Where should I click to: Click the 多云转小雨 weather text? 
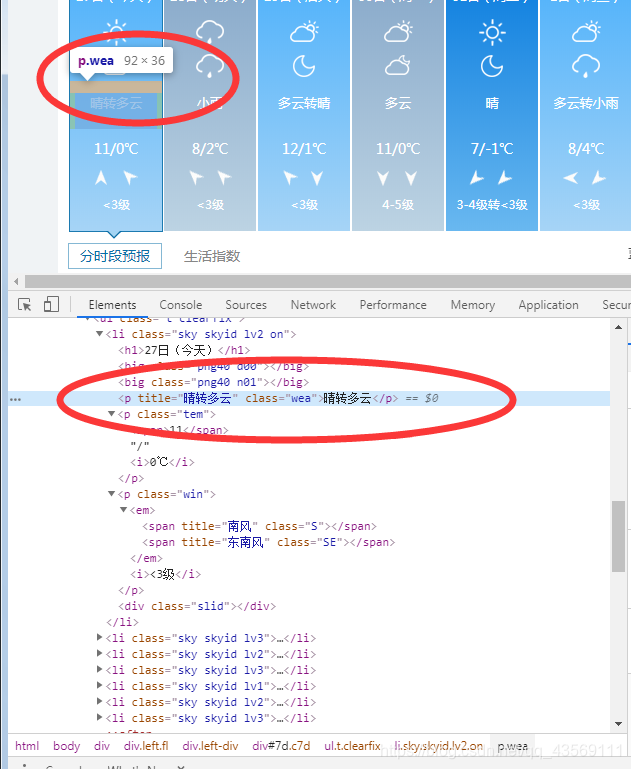pos(586,103)
